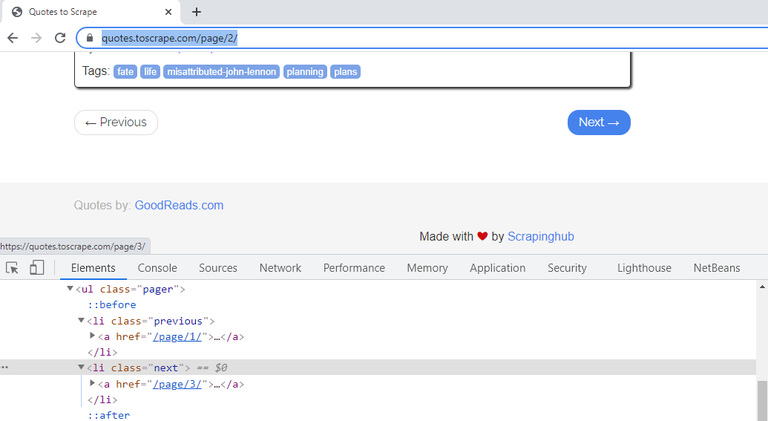The height and width of the screenshot is (421, 768).
Task: Go to the Previous page button
Action: click(x=116, y=122)
